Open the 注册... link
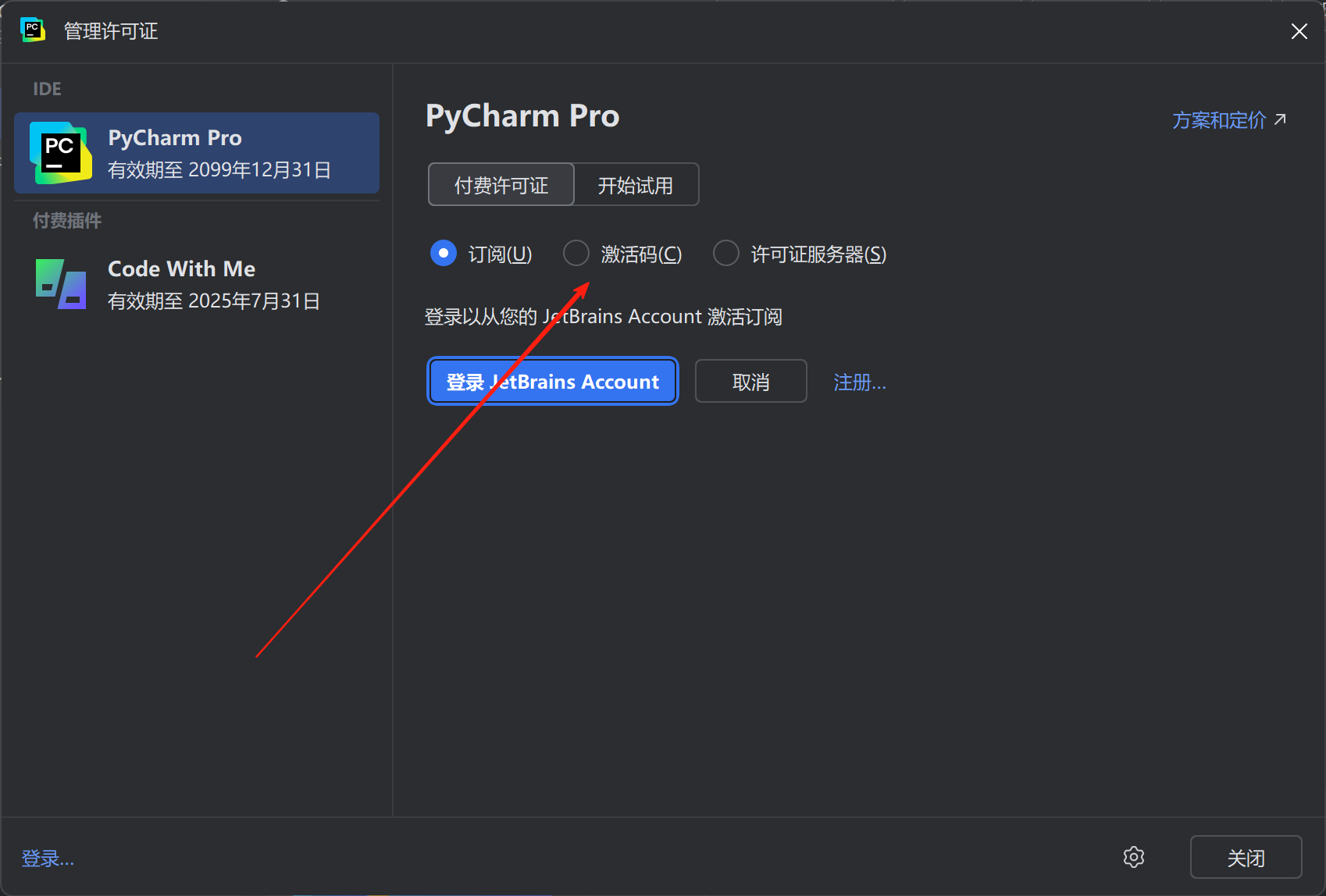 coord(860,382)
